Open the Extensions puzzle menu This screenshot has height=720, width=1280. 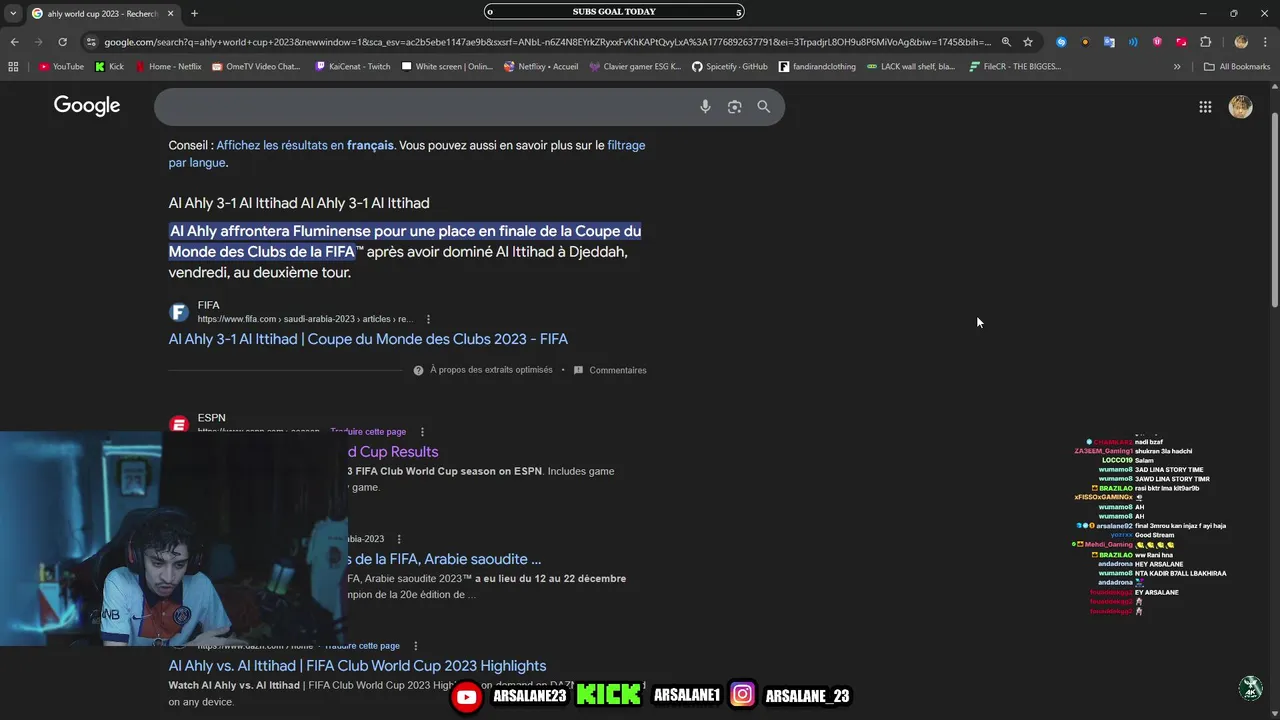click(x=1205, y=42)
